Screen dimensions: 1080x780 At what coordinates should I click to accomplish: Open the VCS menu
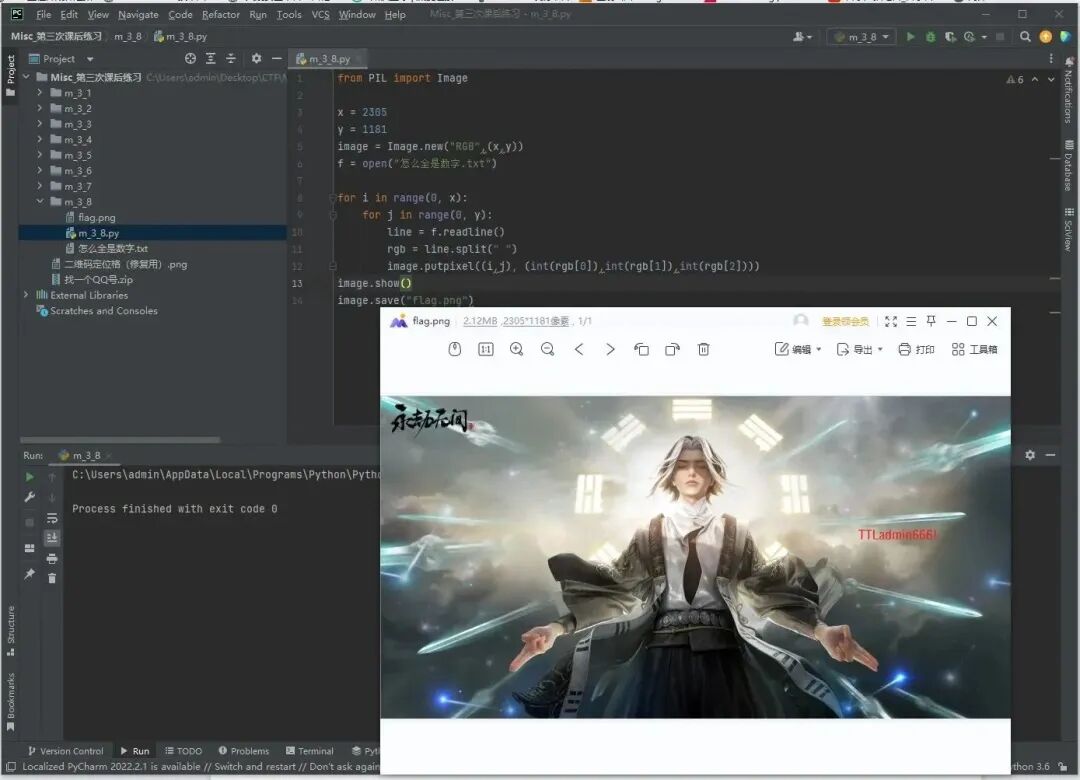click(320, 14)
